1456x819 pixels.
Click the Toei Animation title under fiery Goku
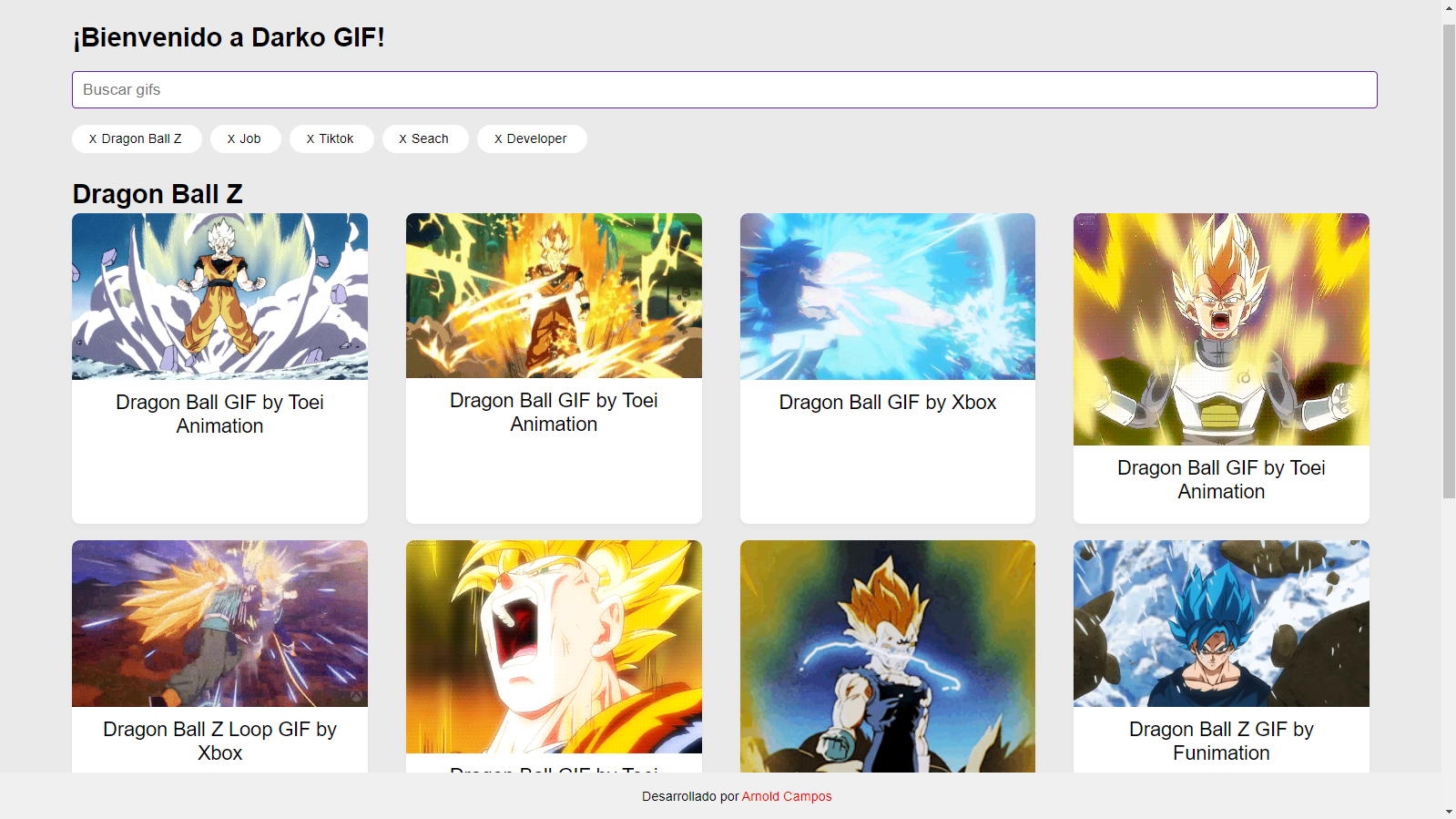click(x=554, y=413)
